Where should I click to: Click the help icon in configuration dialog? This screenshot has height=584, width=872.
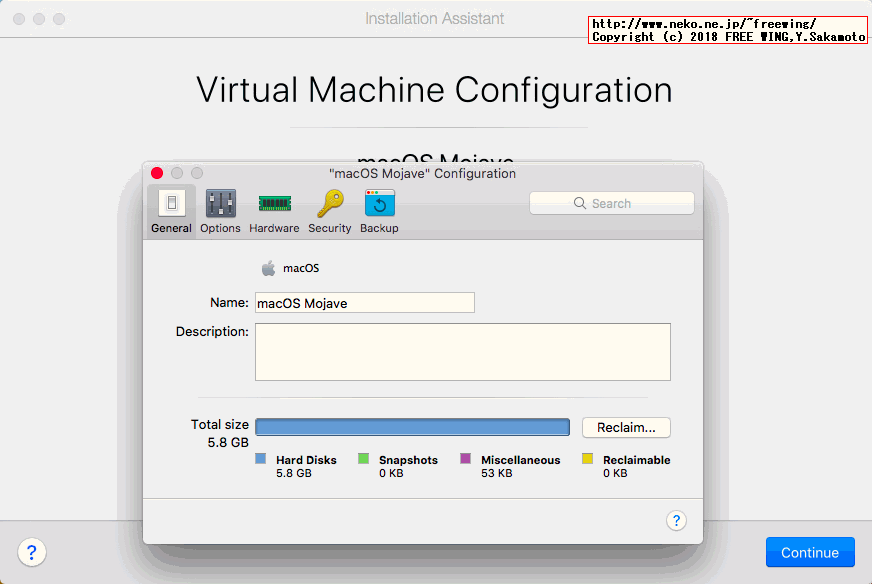(x=676, y=520)
